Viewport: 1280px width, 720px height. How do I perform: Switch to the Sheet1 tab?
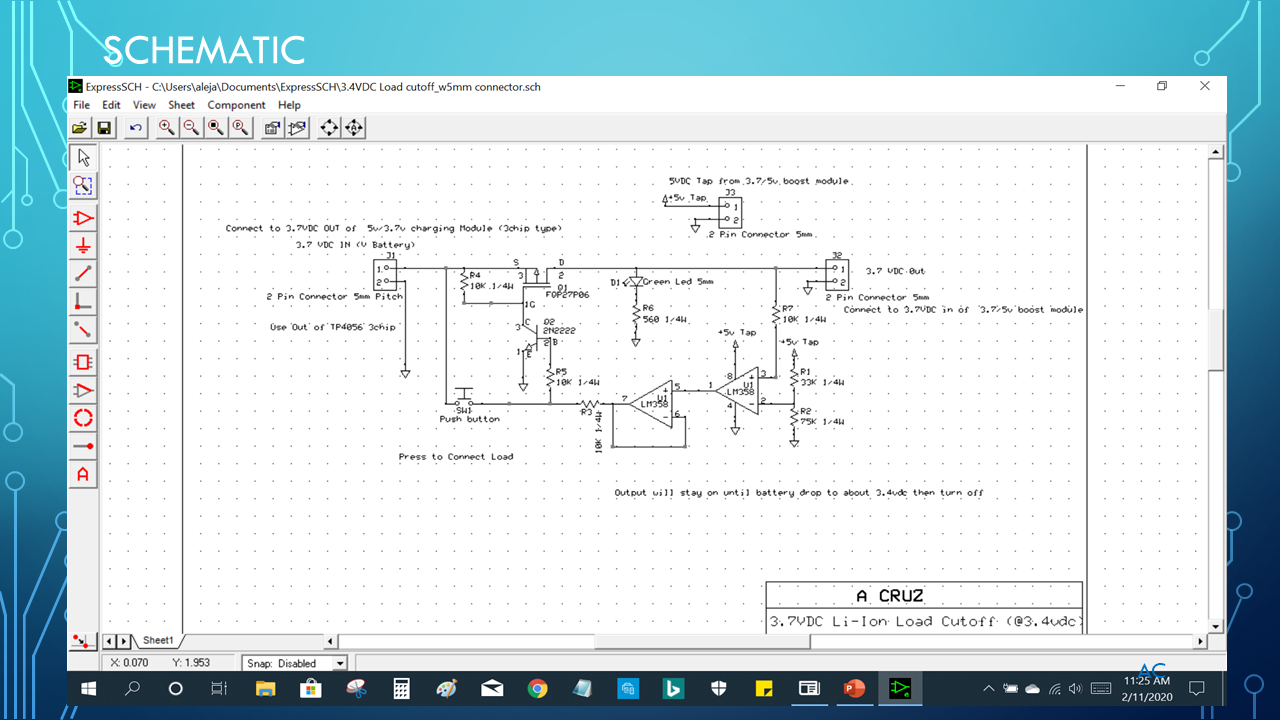pyautogui.click(x=157, y=640)
